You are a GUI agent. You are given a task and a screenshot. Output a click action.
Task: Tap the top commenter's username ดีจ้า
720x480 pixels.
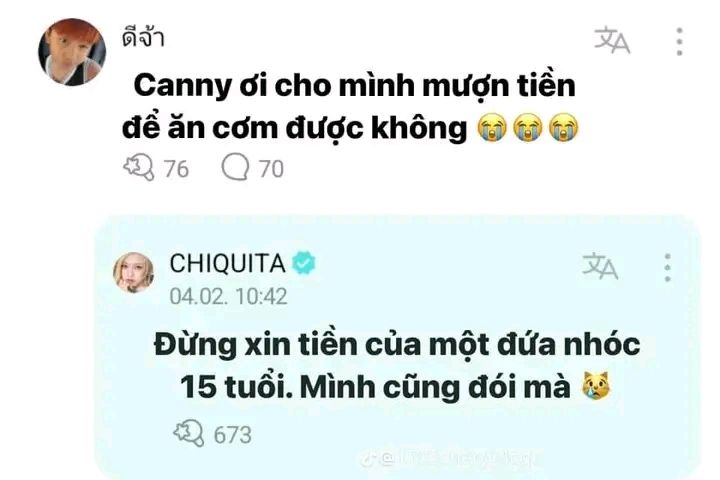point(143,37)
